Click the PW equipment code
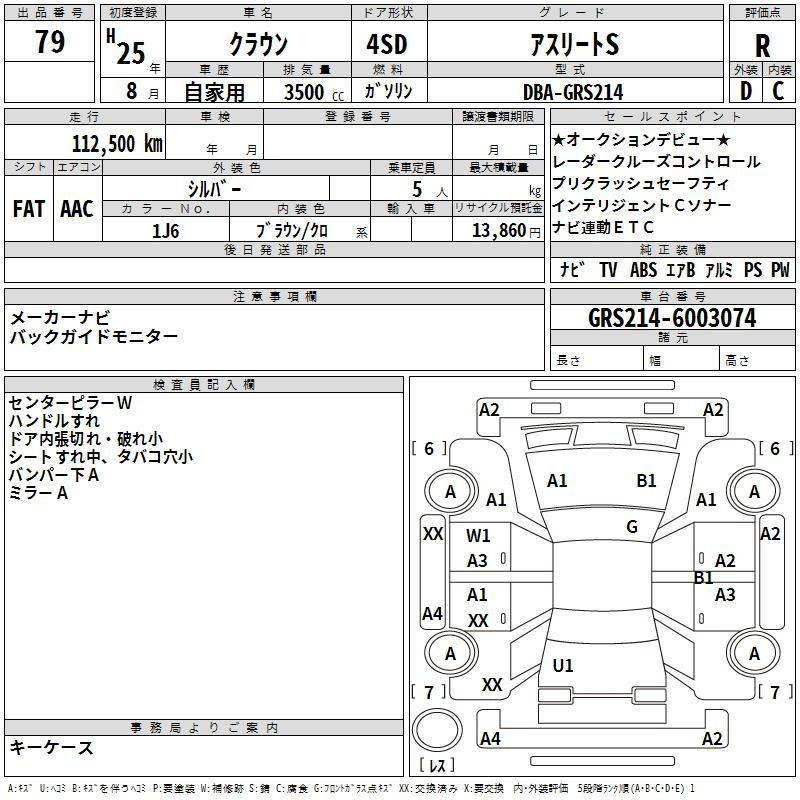 coord(780,270)
